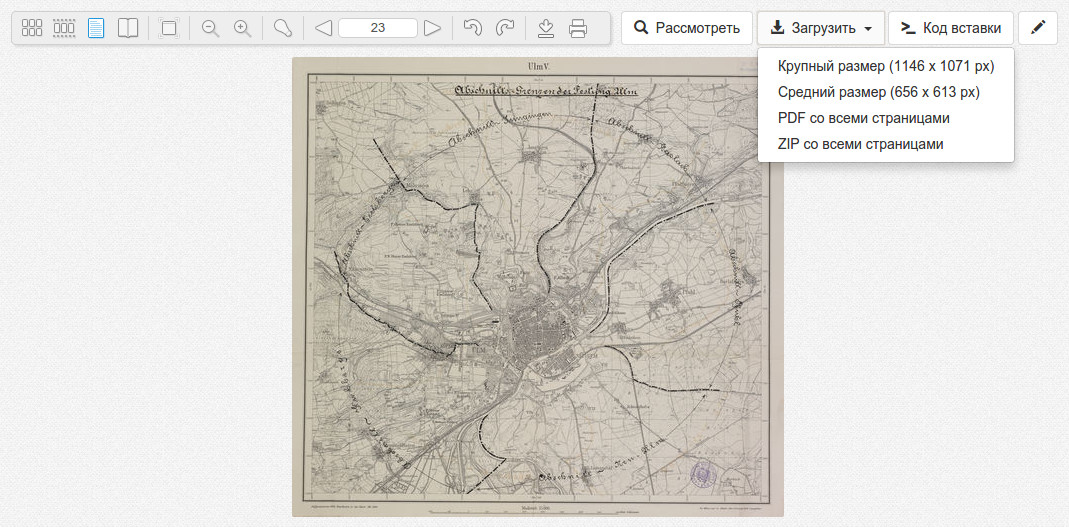The image size is (1069, 527).
Task: Rotate the page clockwise
Action: pyautogui.click(x=505, y=28)
